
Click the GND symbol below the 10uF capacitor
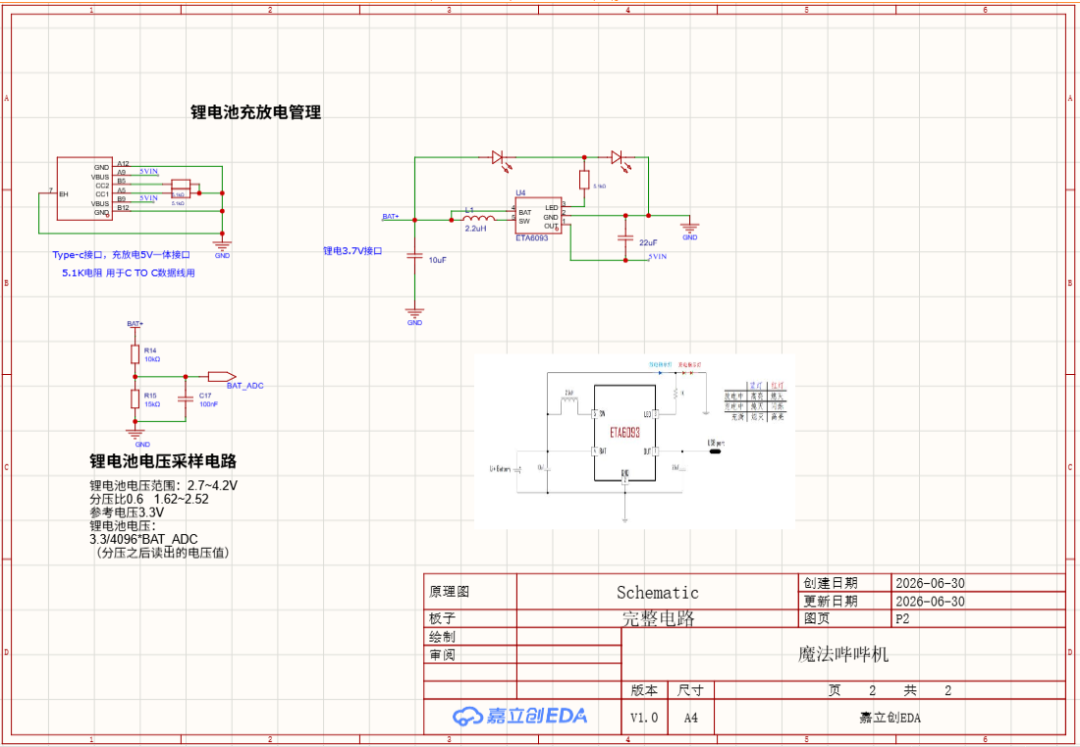pyautogui.click(x=414, y=313)
